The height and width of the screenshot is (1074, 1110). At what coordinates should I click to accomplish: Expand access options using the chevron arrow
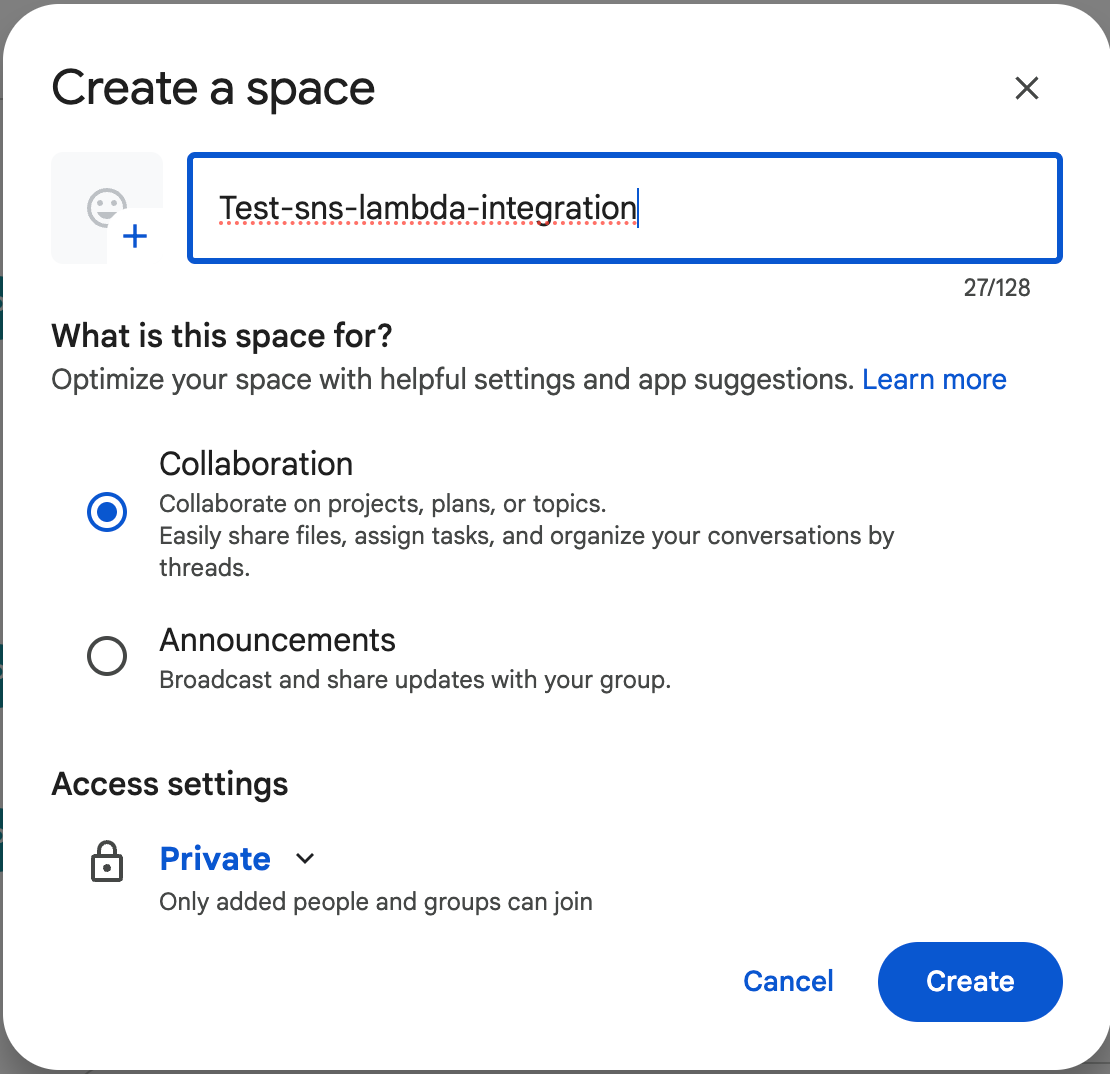(305, 859)
